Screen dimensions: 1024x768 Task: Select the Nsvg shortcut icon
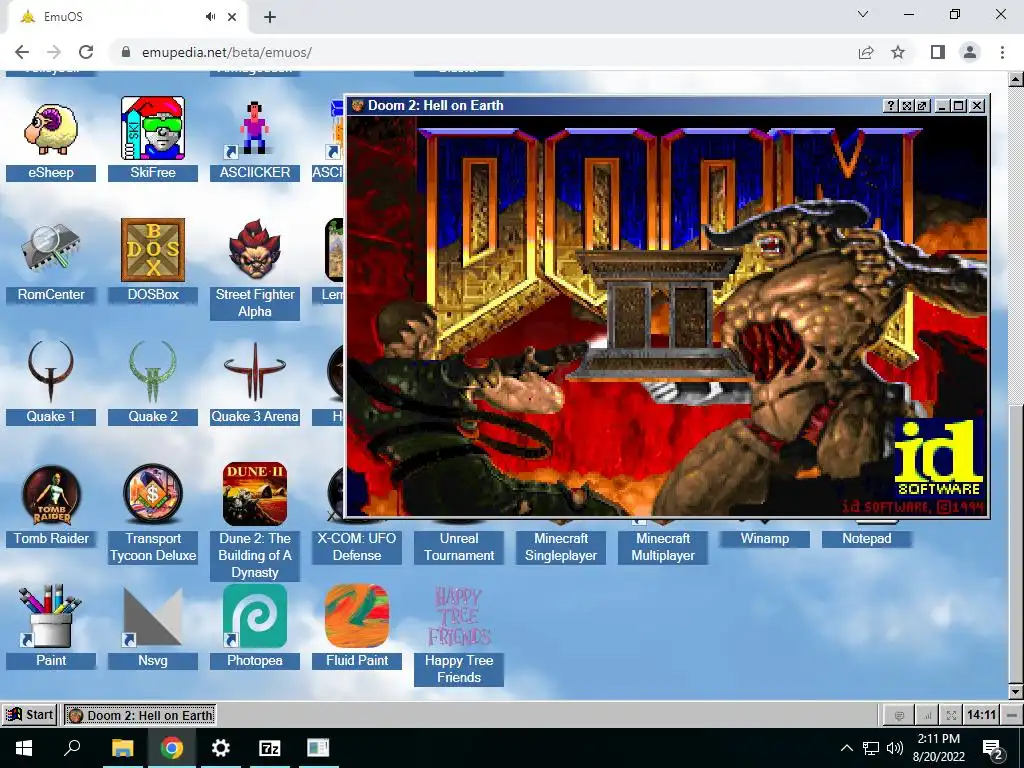tap(153, 616)
